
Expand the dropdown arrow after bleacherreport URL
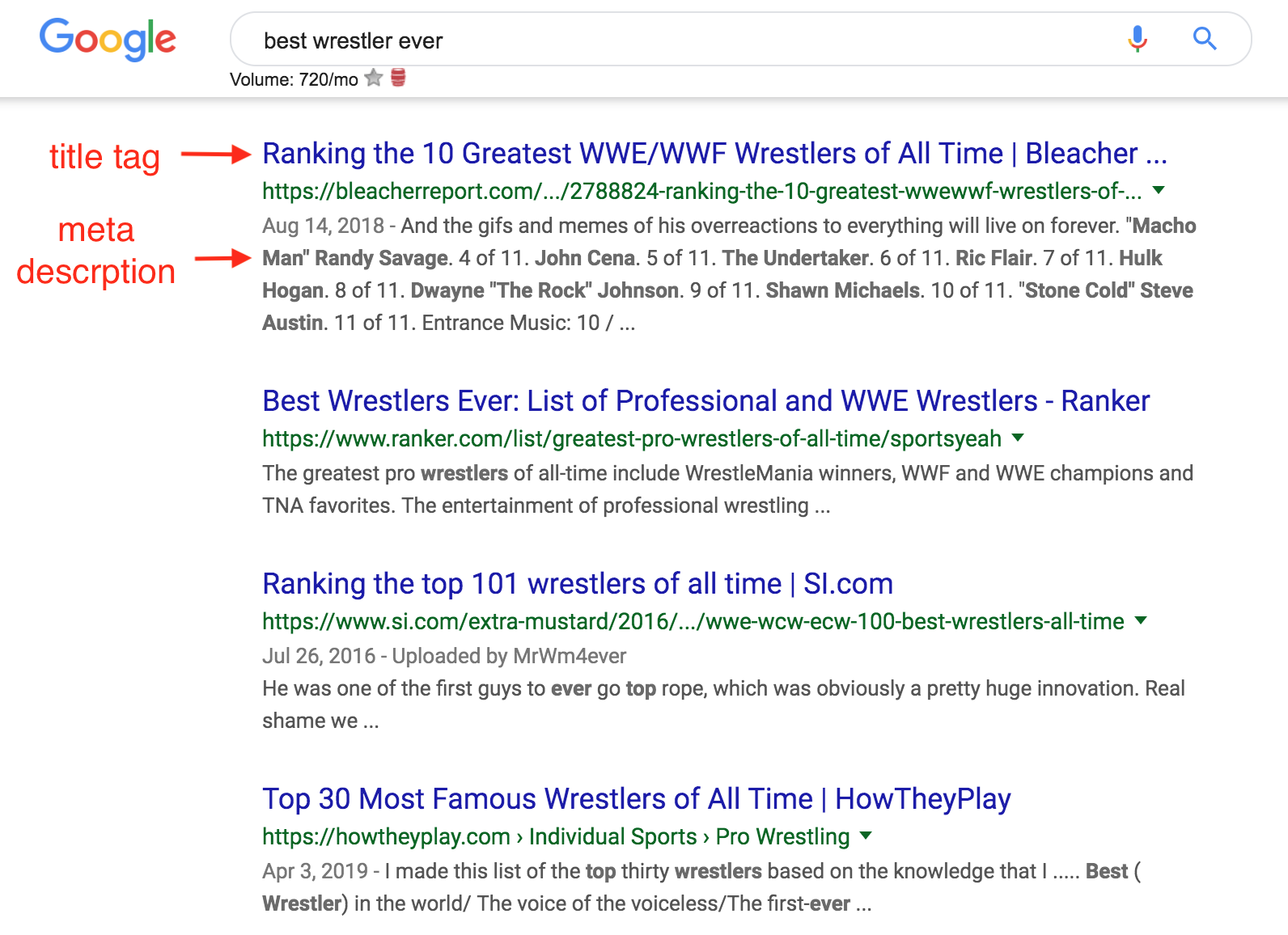pos(1159,191)
